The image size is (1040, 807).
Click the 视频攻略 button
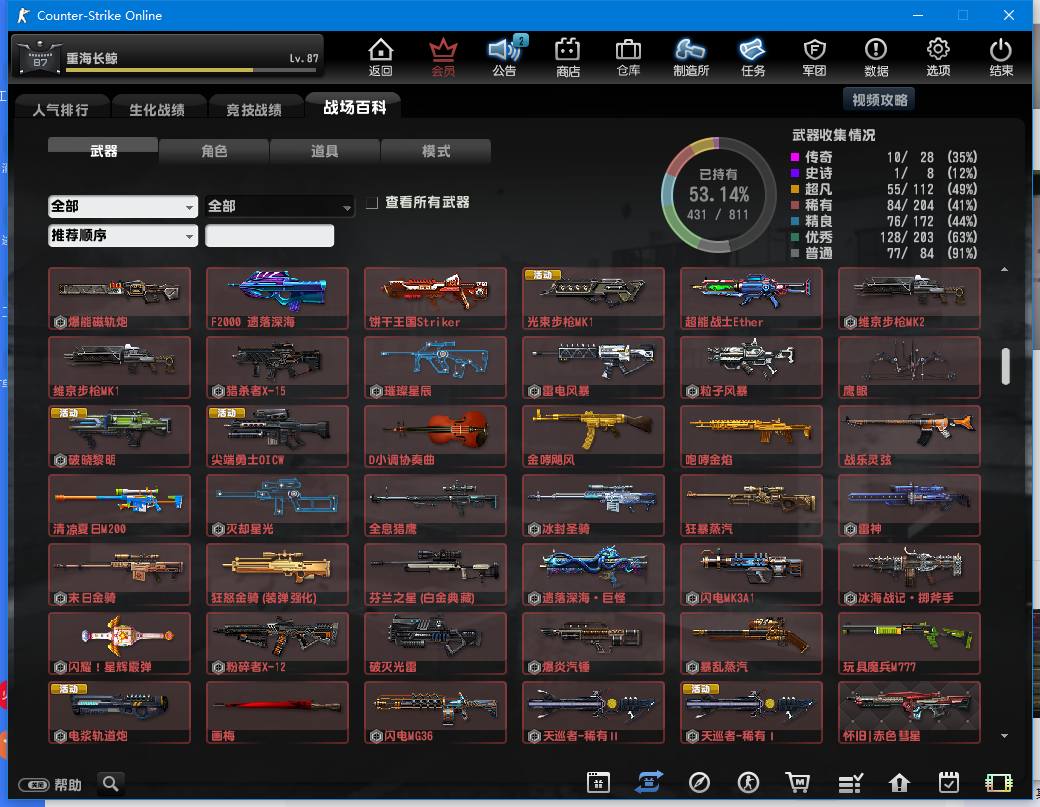coord(879,99)
